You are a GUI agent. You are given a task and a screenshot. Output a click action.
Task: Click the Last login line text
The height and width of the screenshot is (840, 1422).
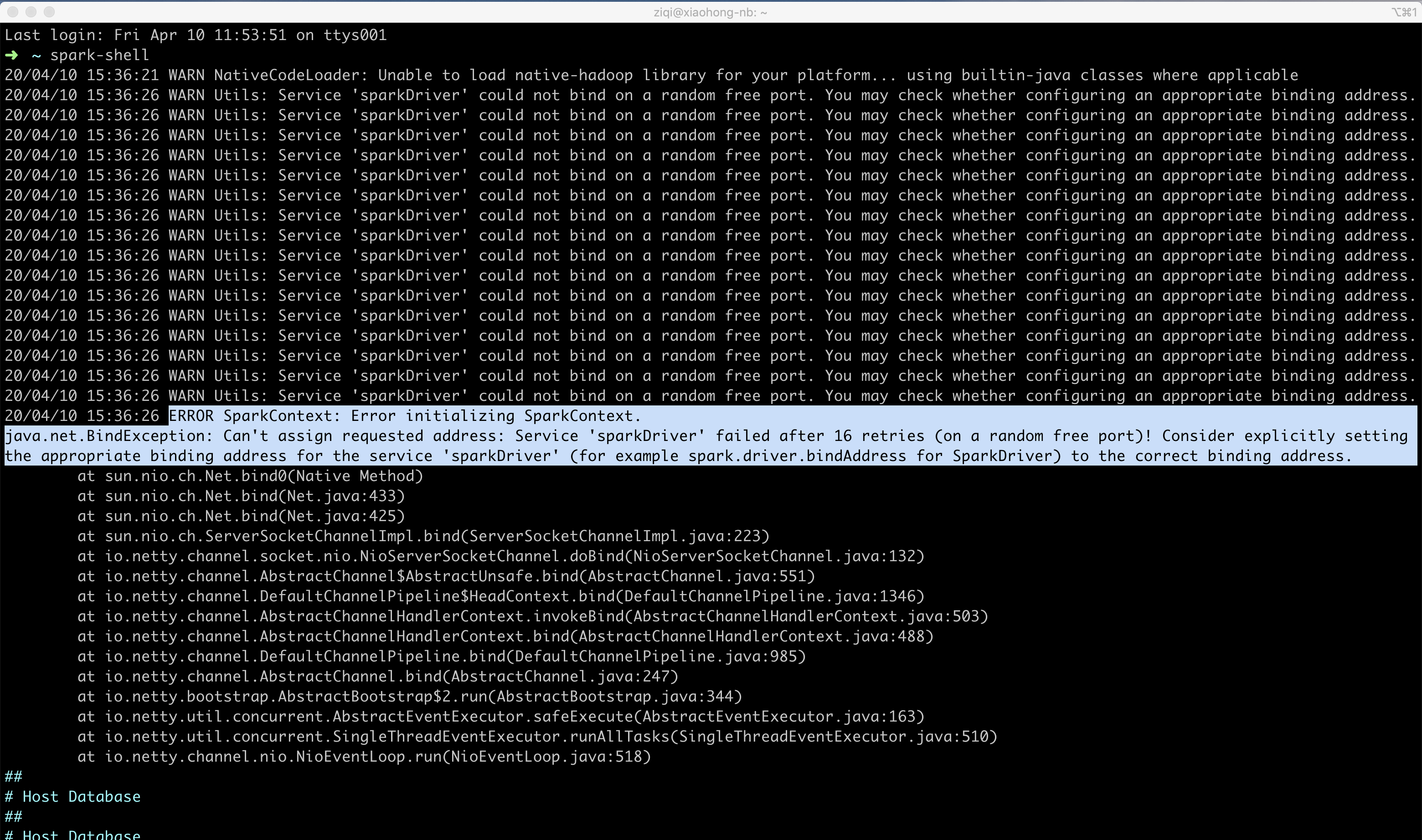tap(196, 35)
